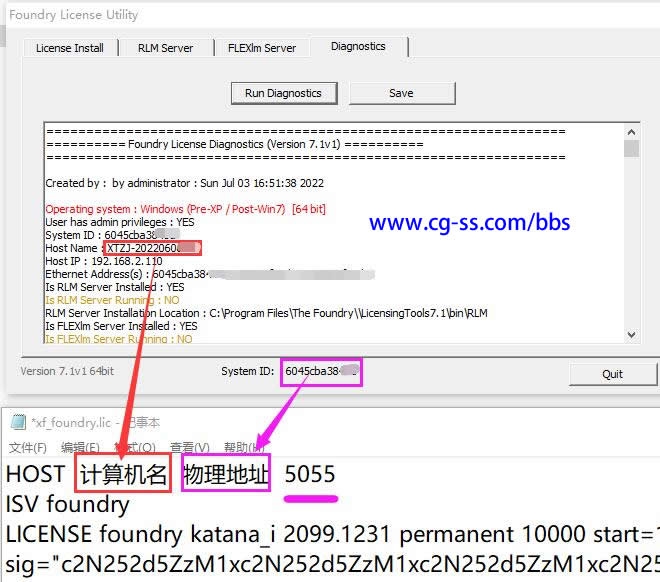Open the RLM Server tab
The height and width of the screenshot is (582, 660).
[165, 48]
